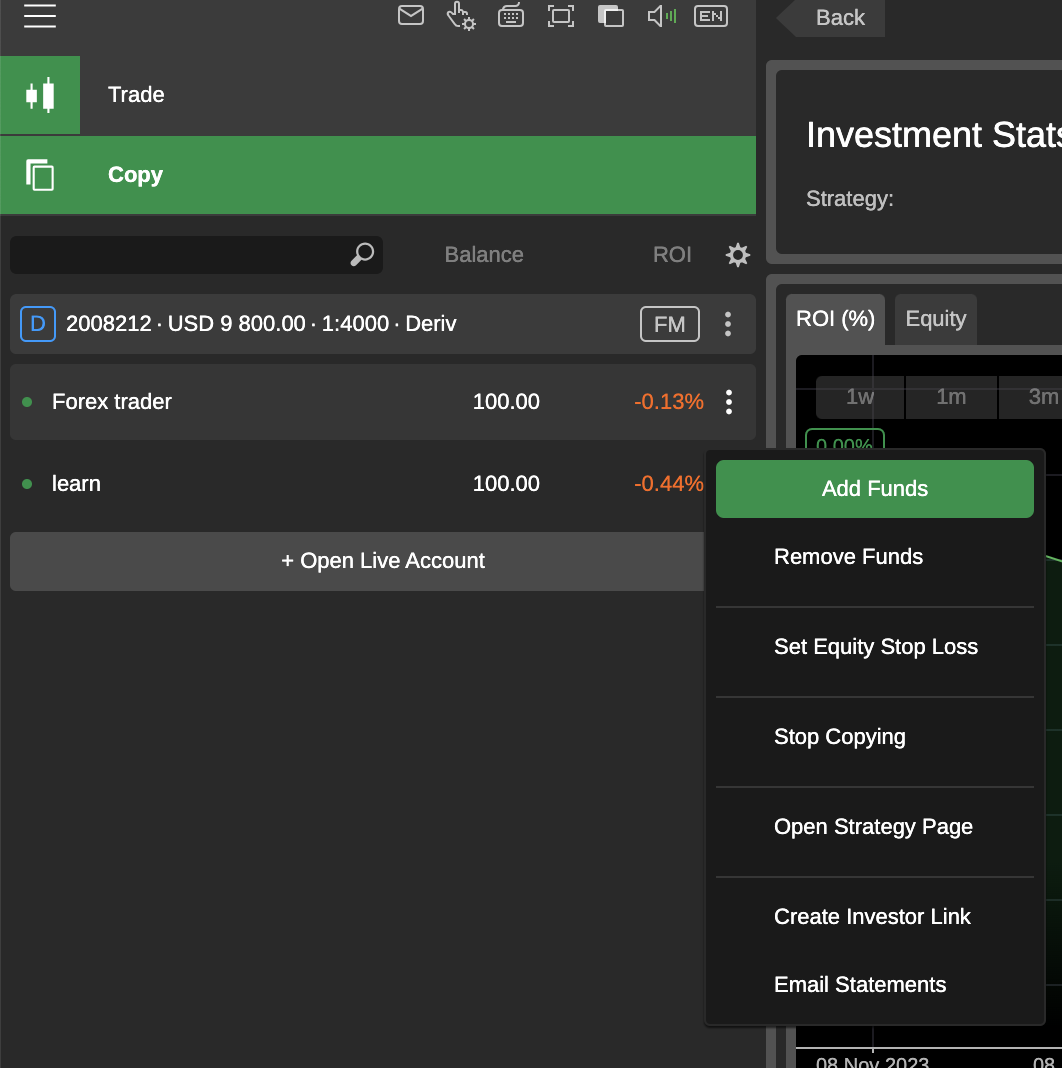Click inside the strategy search field
The height and width of the screenshot is (1068, 1062).
tap(180, 255)
